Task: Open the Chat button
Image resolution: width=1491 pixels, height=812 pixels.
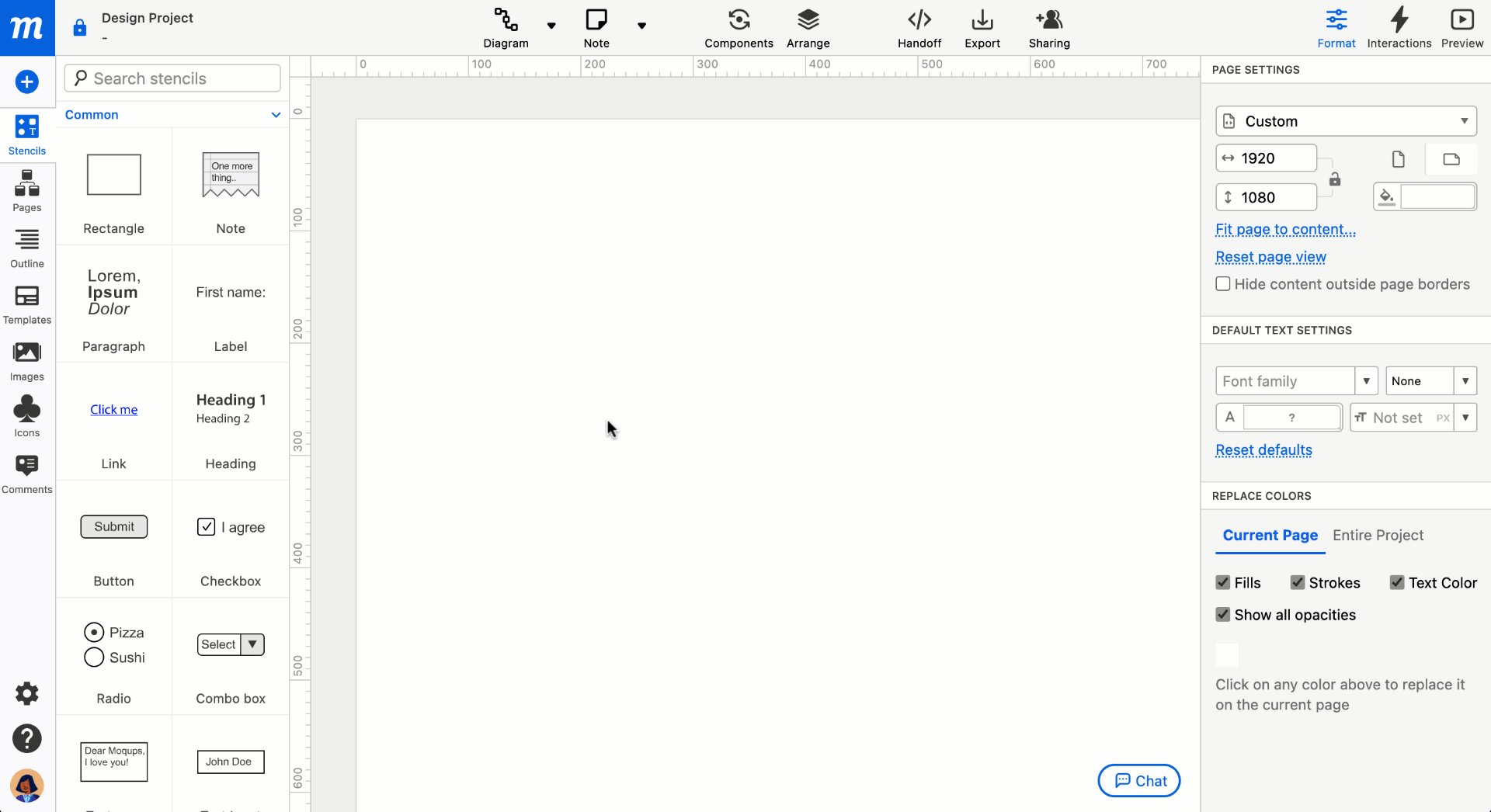Action: point(1139,781)
